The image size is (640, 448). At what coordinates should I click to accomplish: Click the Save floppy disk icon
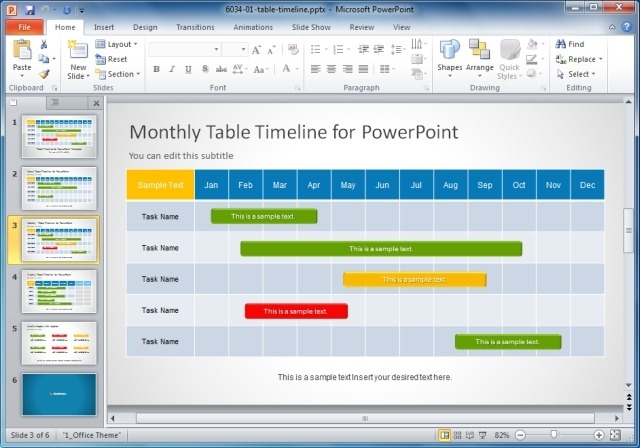pos(29,10)
